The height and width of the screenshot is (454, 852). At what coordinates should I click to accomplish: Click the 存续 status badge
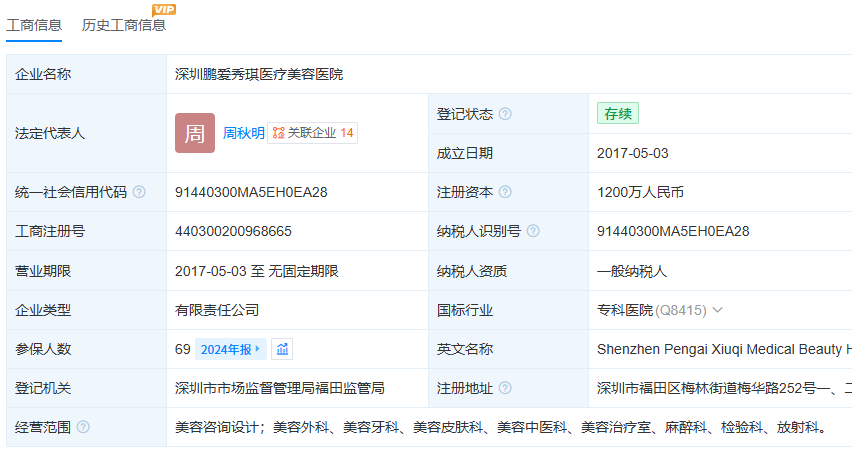pos(617,114)
